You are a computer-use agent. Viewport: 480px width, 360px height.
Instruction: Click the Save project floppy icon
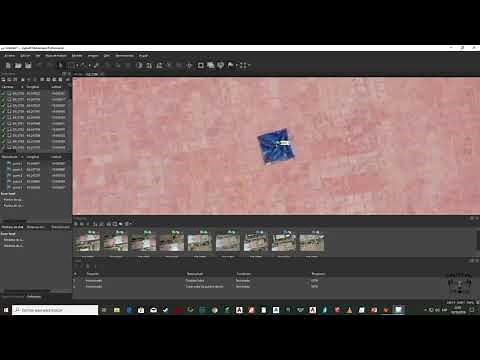click(28, 65)
